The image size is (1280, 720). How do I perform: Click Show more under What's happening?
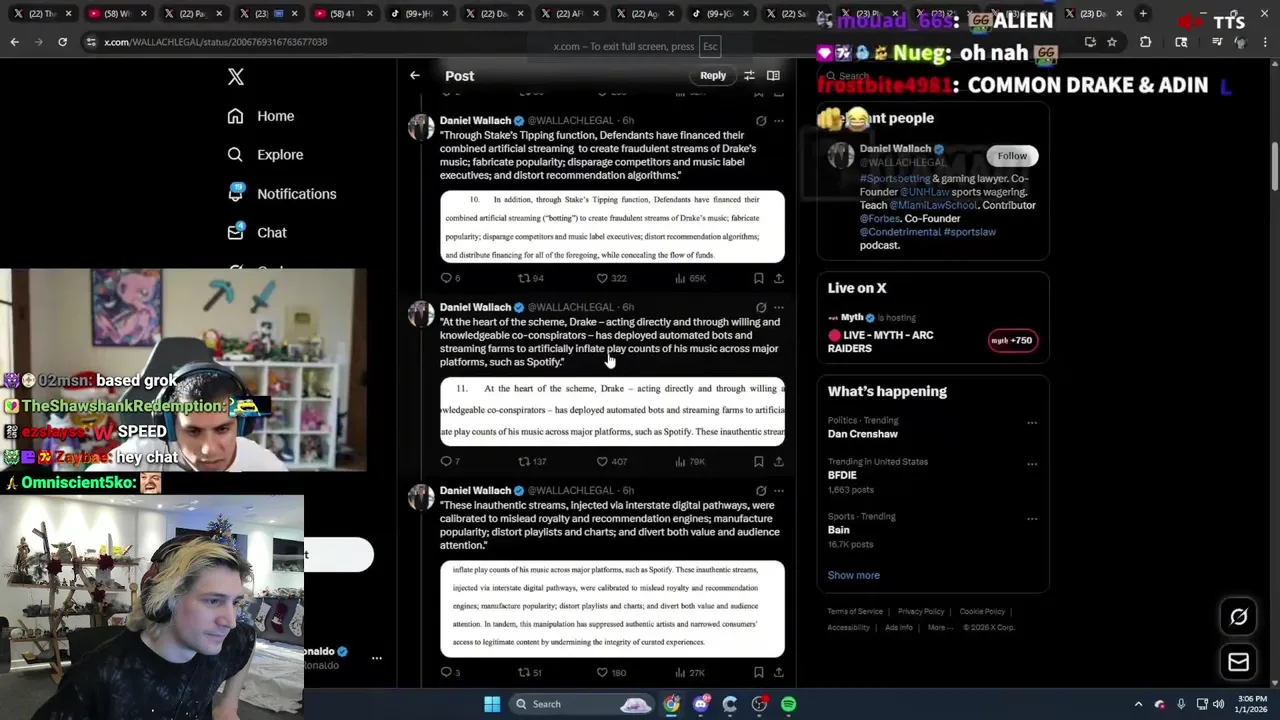[853, 575]
